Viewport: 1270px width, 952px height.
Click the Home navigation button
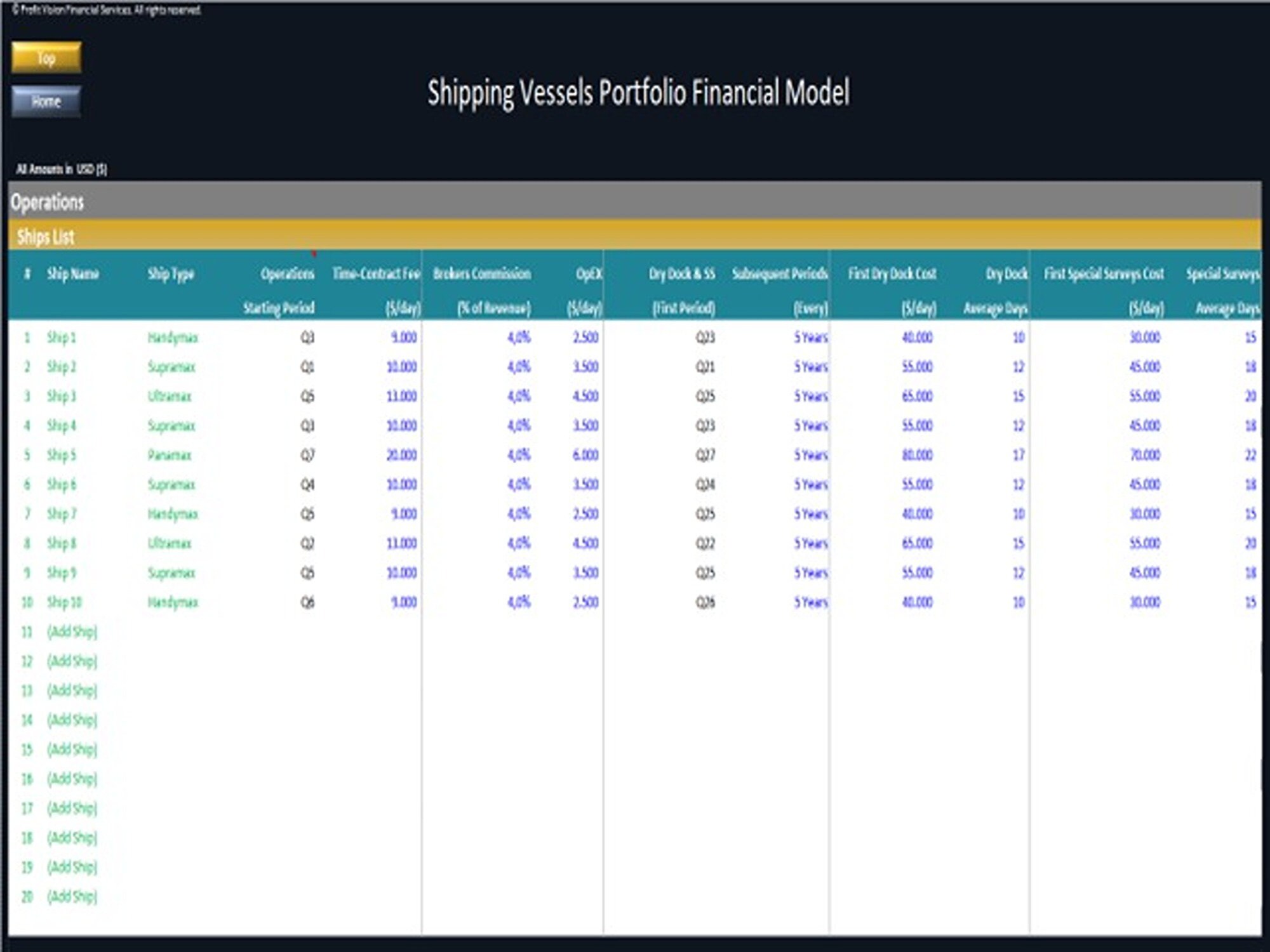[x=46, y=100]
